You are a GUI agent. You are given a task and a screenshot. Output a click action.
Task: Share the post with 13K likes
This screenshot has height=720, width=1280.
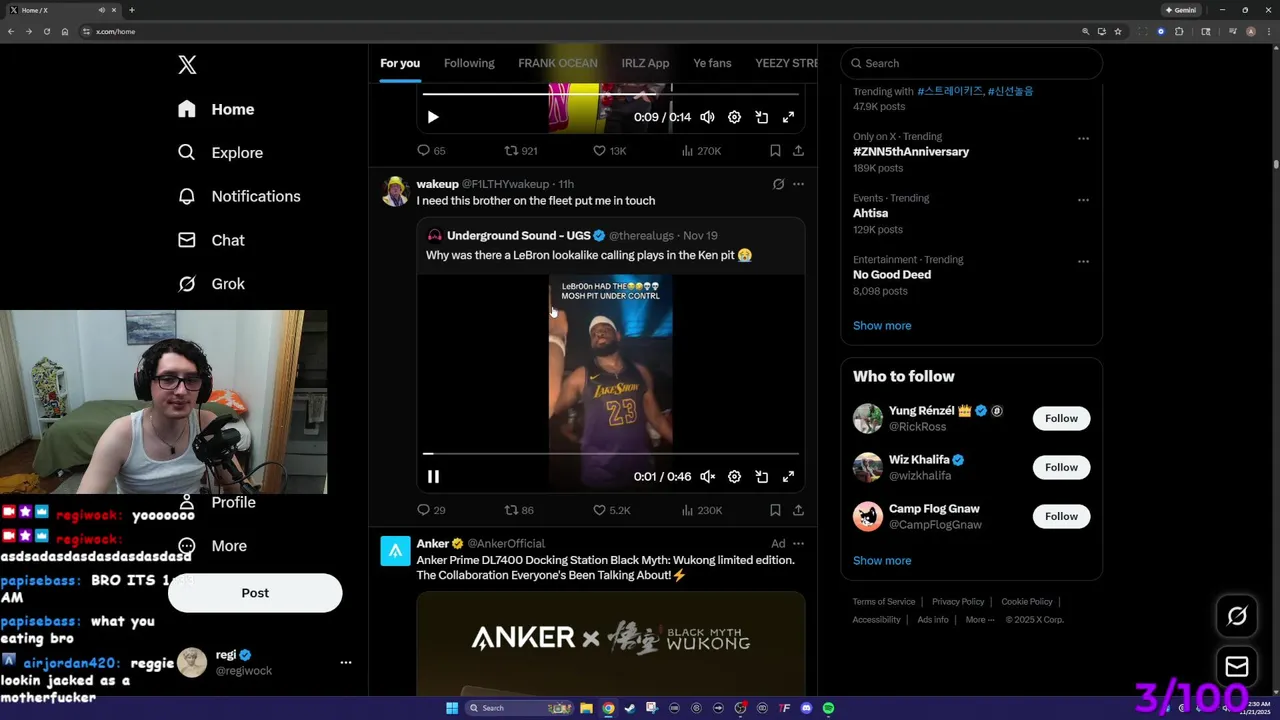point(798,151)
